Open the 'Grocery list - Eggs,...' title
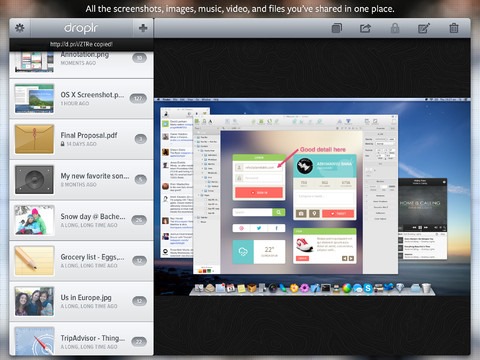The image size is (480, 360). click(92, 257)
